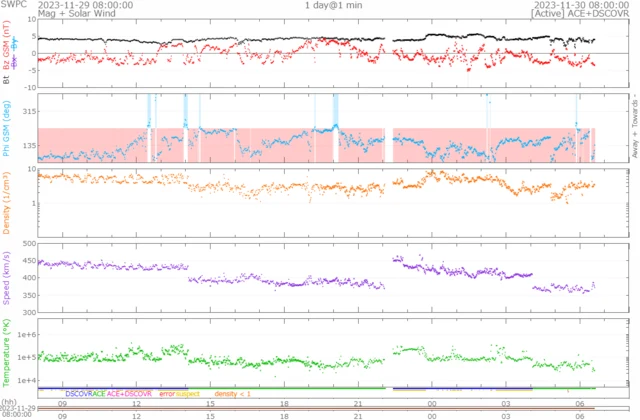640x420 pixels.
Task: Click the blue DSCOVR legend entry
Action: point(78,394)
